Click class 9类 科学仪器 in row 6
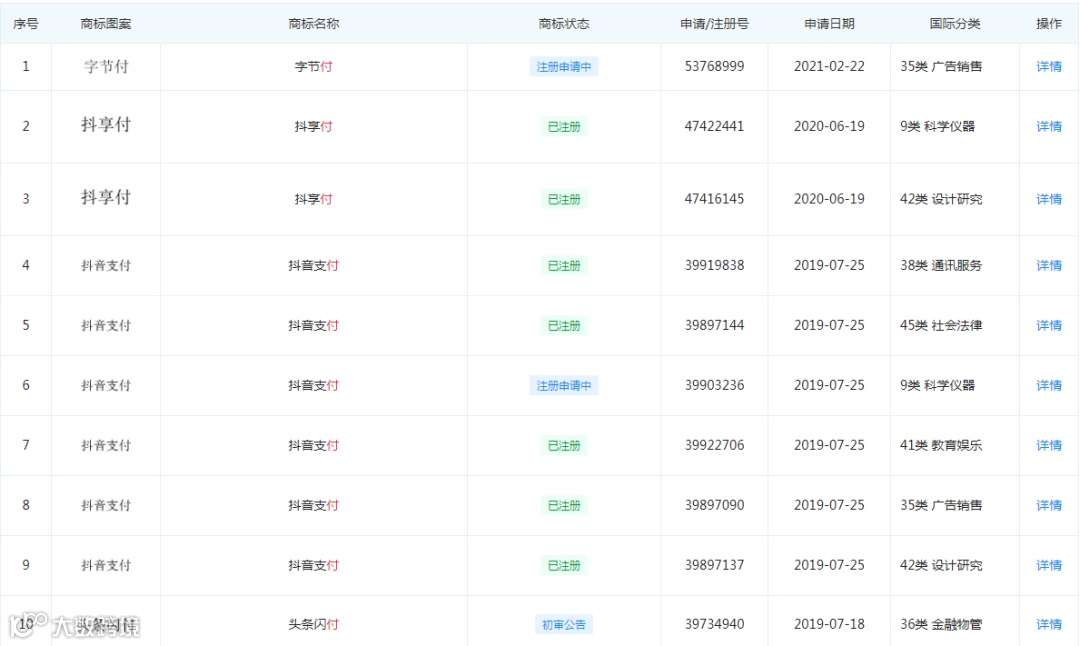Viewport: 1080px width, 646px height. point(937,386)
